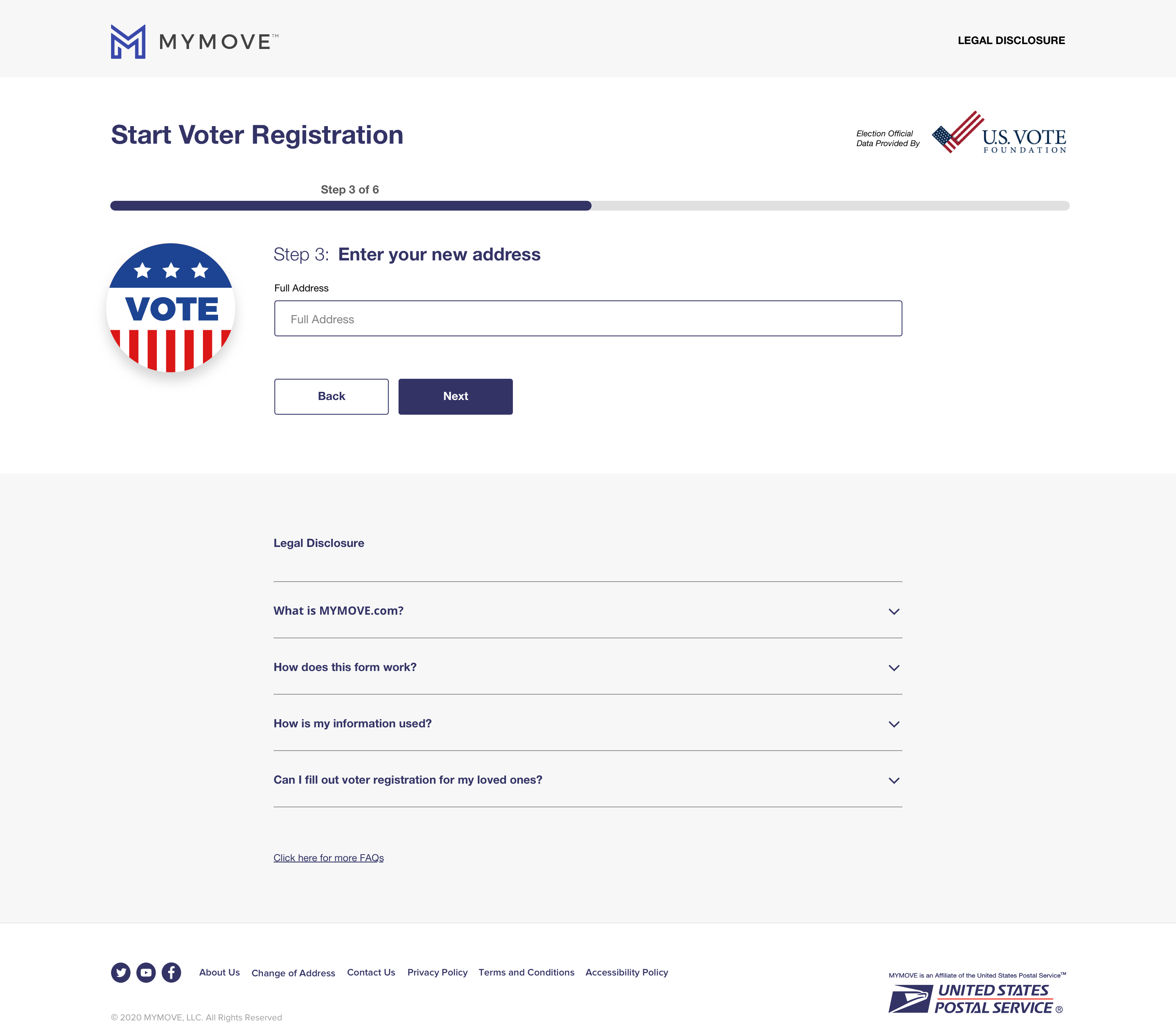Open the Twitter social icon
The height and width of the screenshot is (1031, 1176).
coord(121,972)
